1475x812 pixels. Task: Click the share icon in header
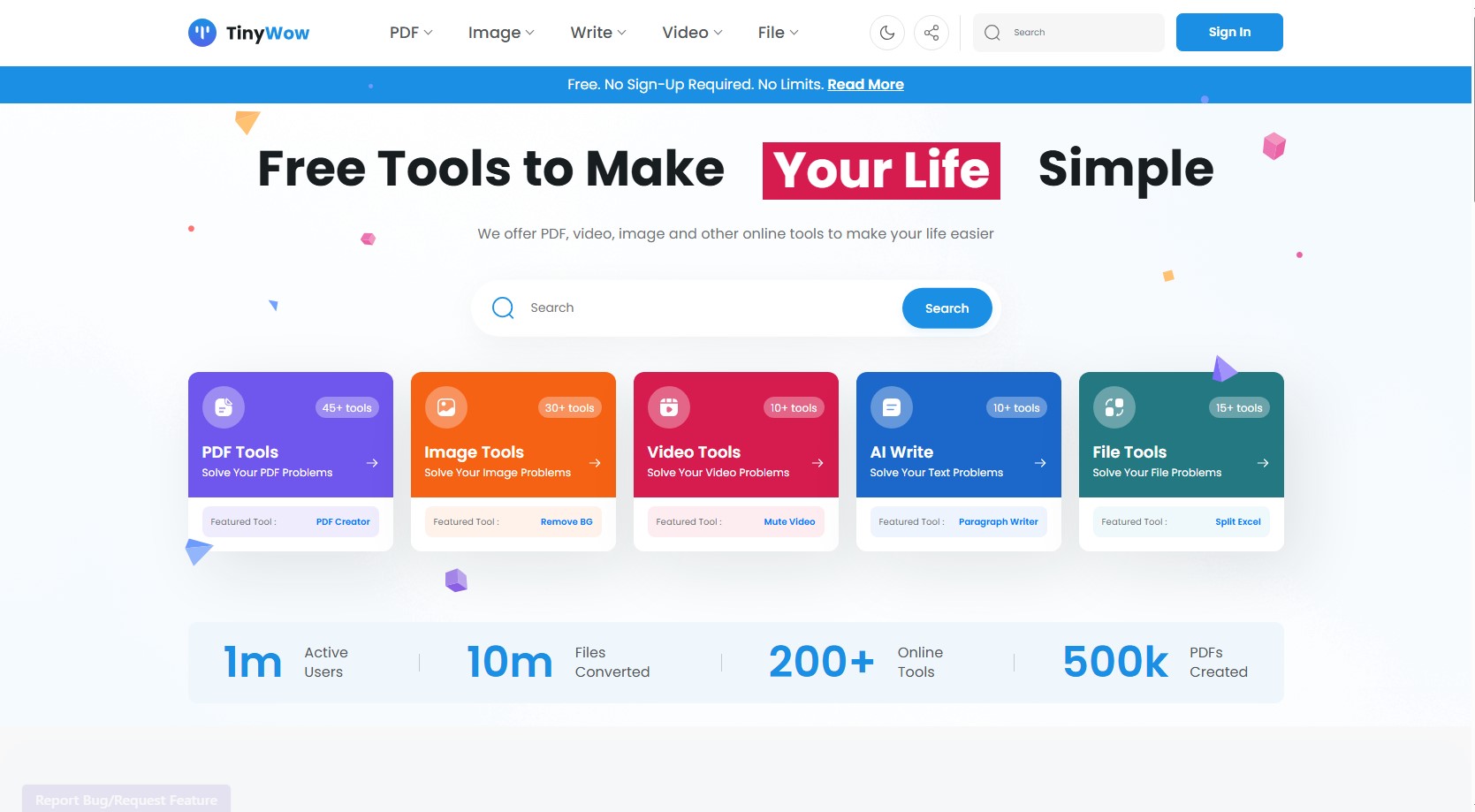931,33
